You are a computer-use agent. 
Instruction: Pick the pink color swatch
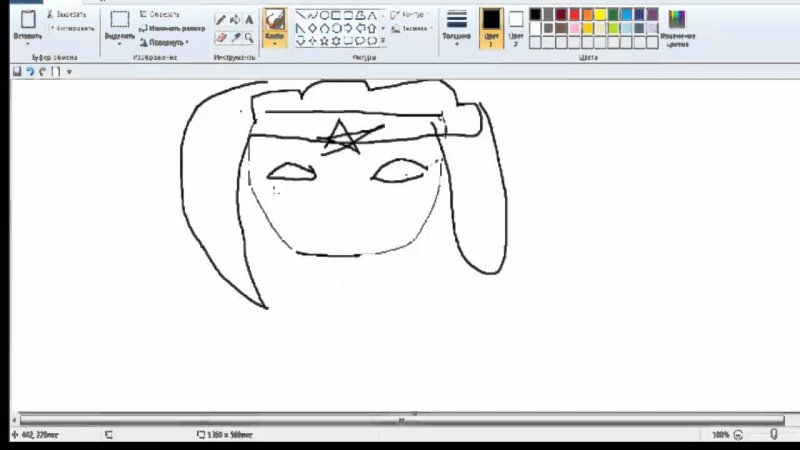[574, 28]
